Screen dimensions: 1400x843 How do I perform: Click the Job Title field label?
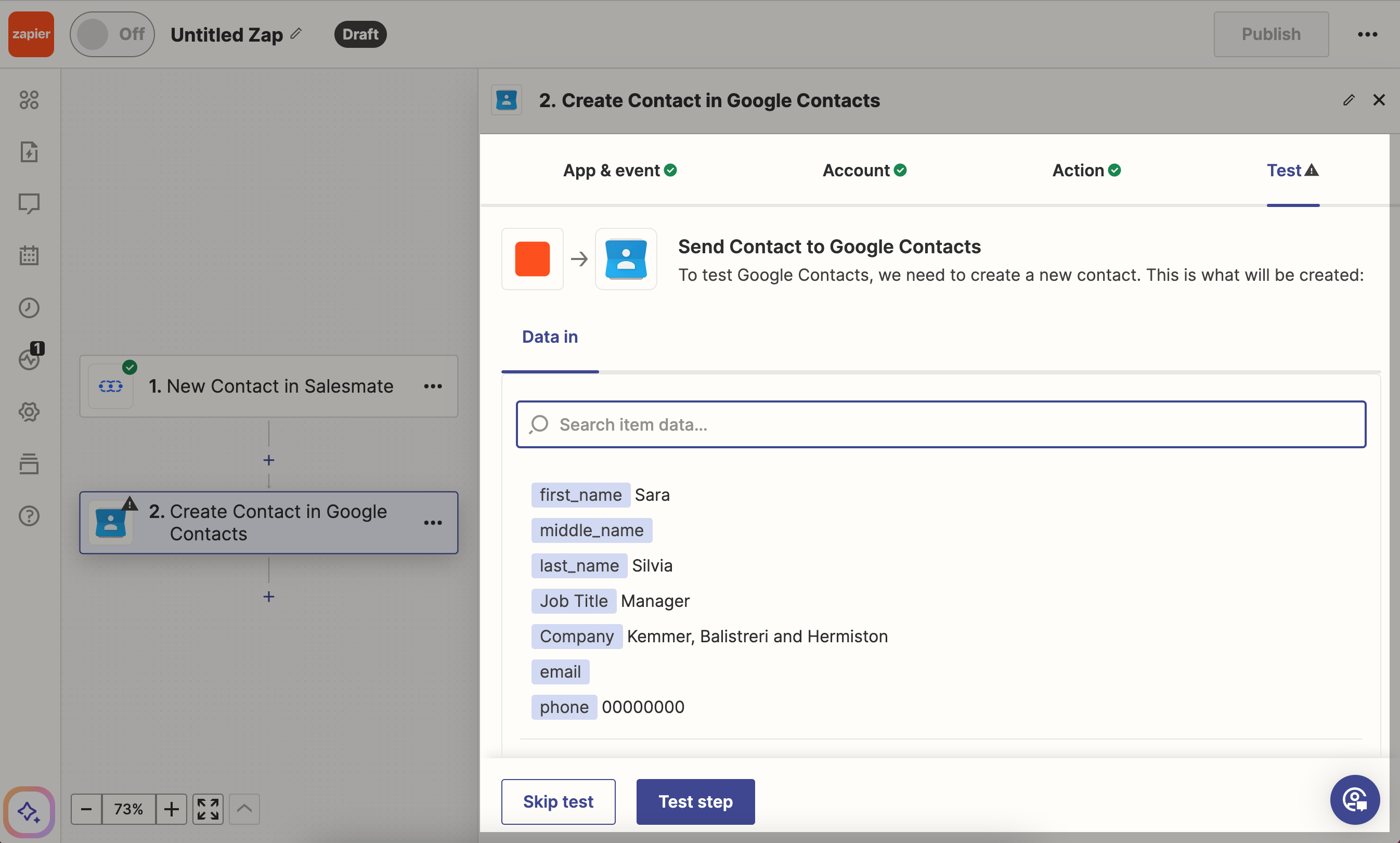[x=574, y=601]
